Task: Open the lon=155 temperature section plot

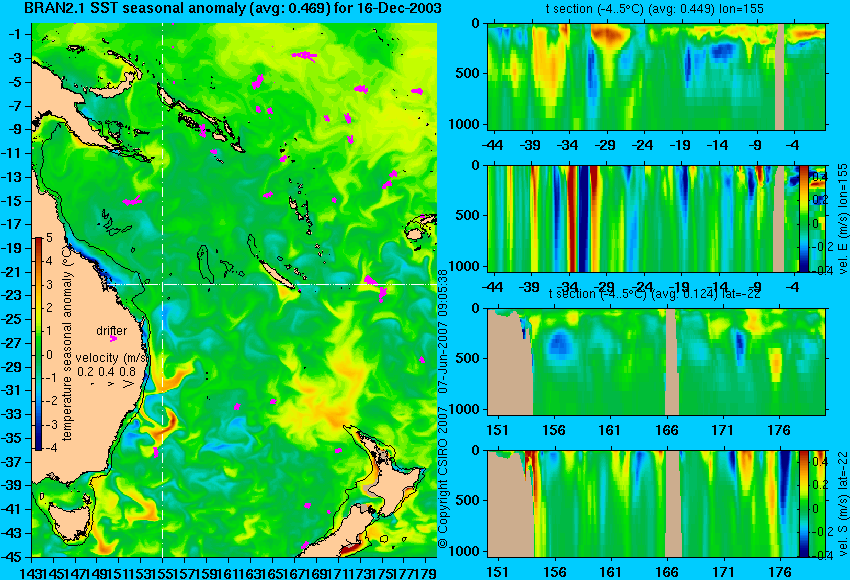Action: pyautogui.click(x=656, y=76)
